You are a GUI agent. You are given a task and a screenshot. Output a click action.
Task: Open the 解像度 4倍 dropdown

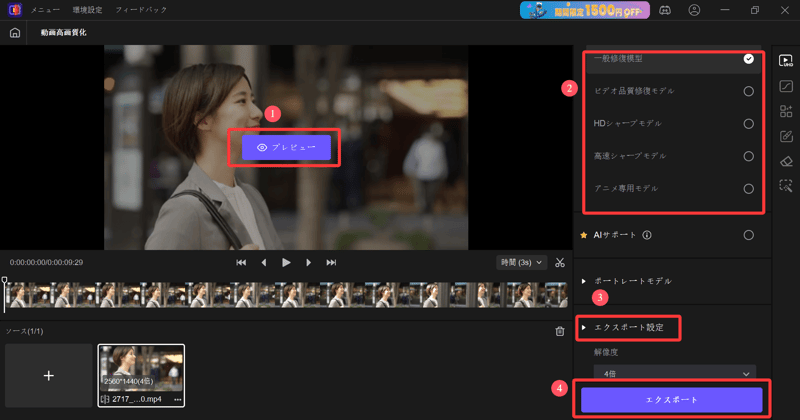coord(672,373)
